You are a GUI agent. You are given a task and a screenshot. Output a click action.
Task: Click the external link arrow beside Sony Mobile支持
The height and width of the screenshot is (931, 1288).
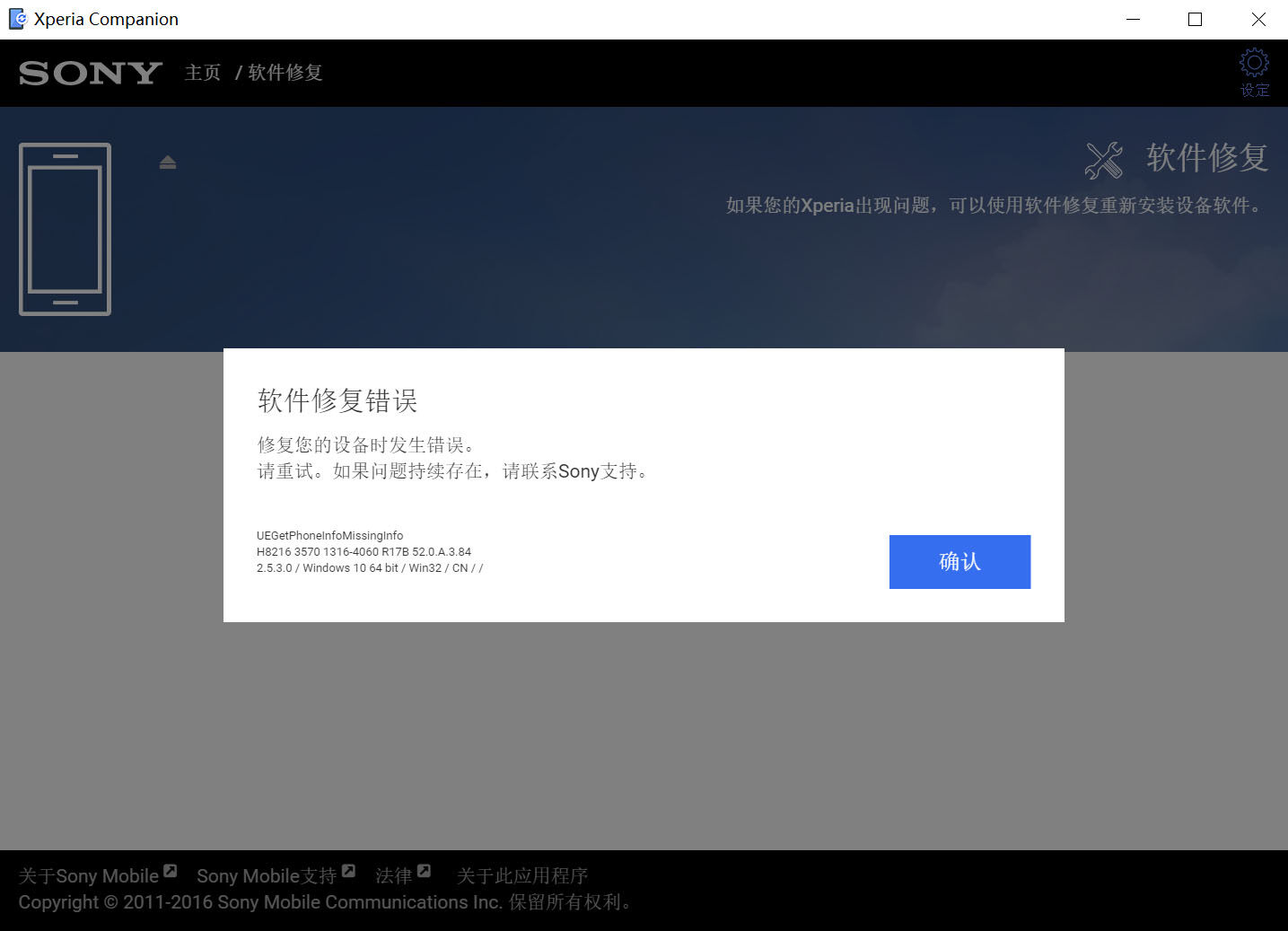(349, 871)
